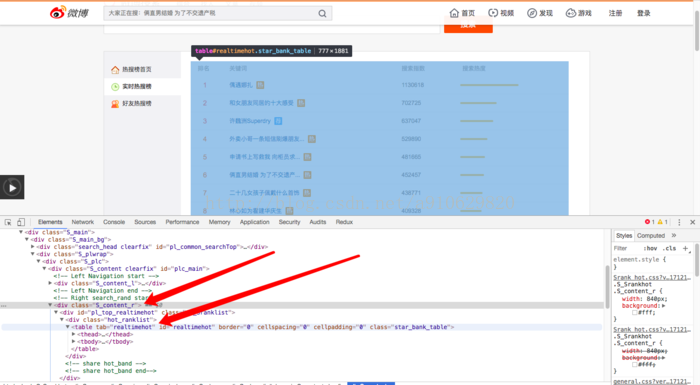
Task: Switch to the Console tab
Action: point(114,222)
